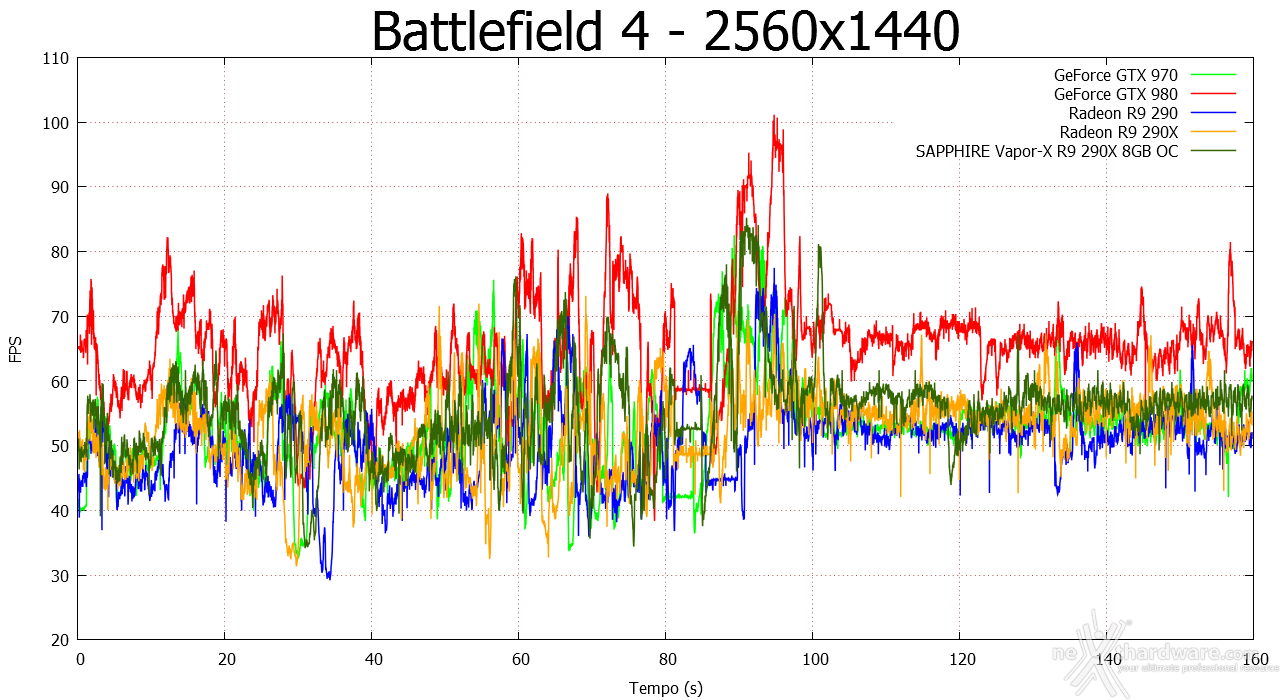Click the chart title Battlefield 4 - 2560x1440

665,32
